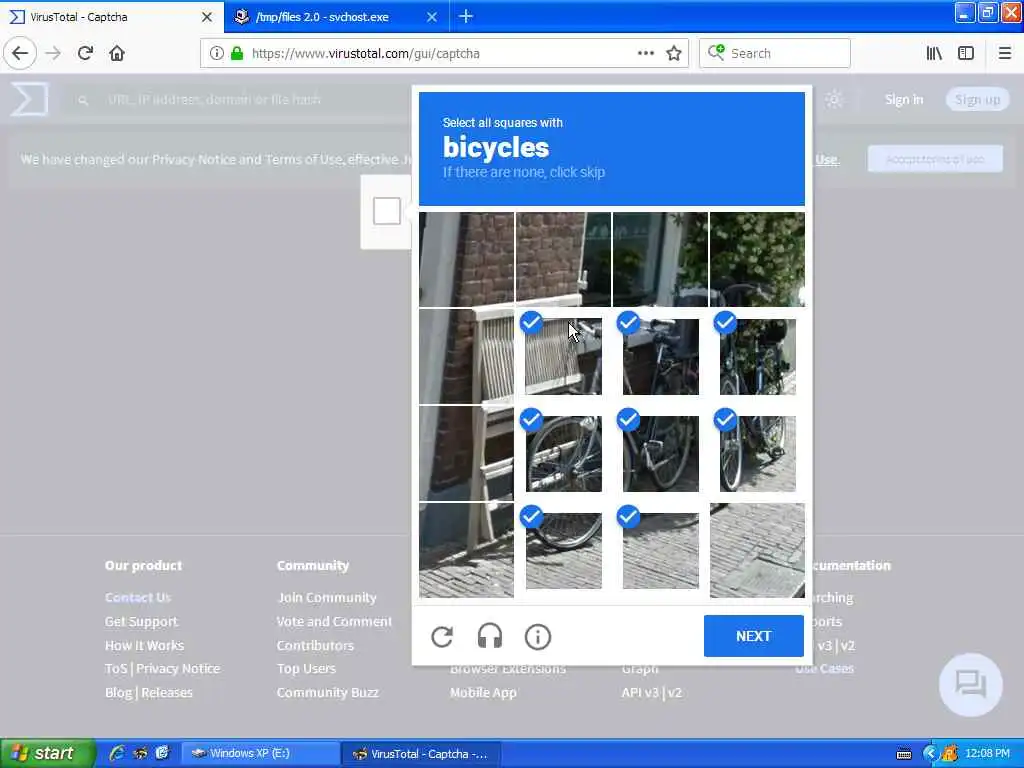The height and width of the screenshot is (768, 1024).
Task: Expand hidden system tray icons arrow
Action: (931, 754)
